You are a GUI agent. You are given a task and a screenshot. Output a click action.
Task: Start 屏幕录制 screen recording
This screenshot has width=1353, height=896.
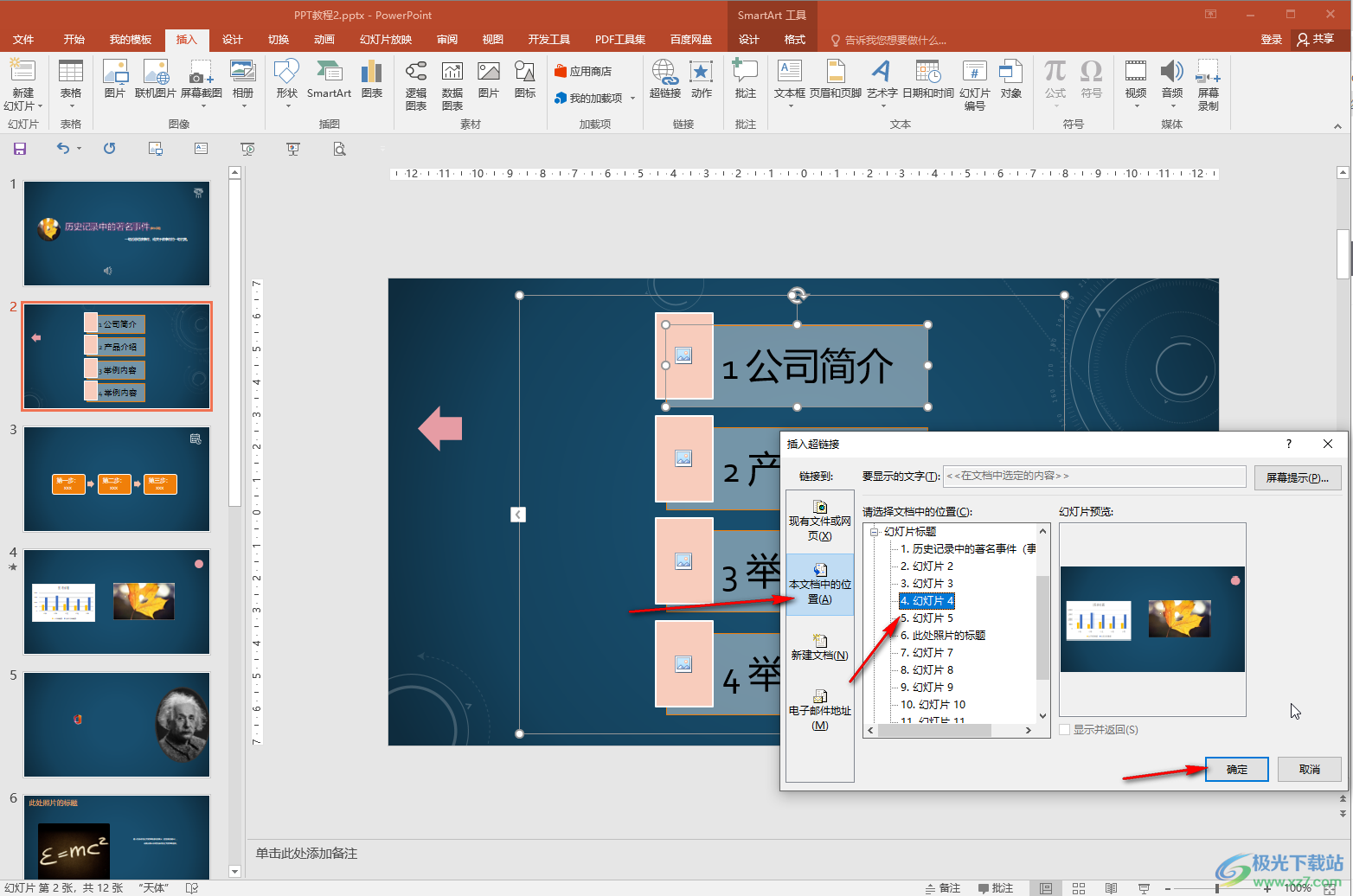pos(1209,84)
